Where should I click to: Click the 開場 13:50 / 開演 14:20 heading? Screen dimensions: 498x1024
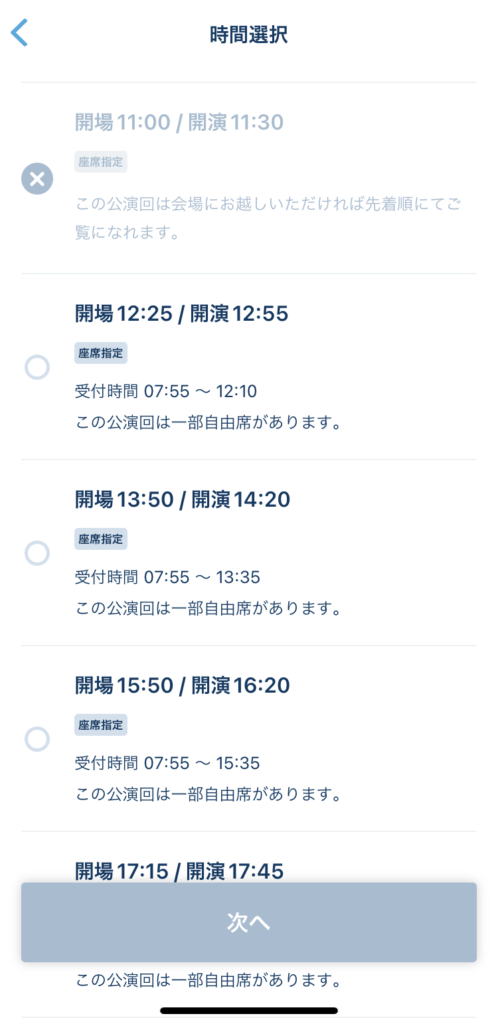point(183,500)
